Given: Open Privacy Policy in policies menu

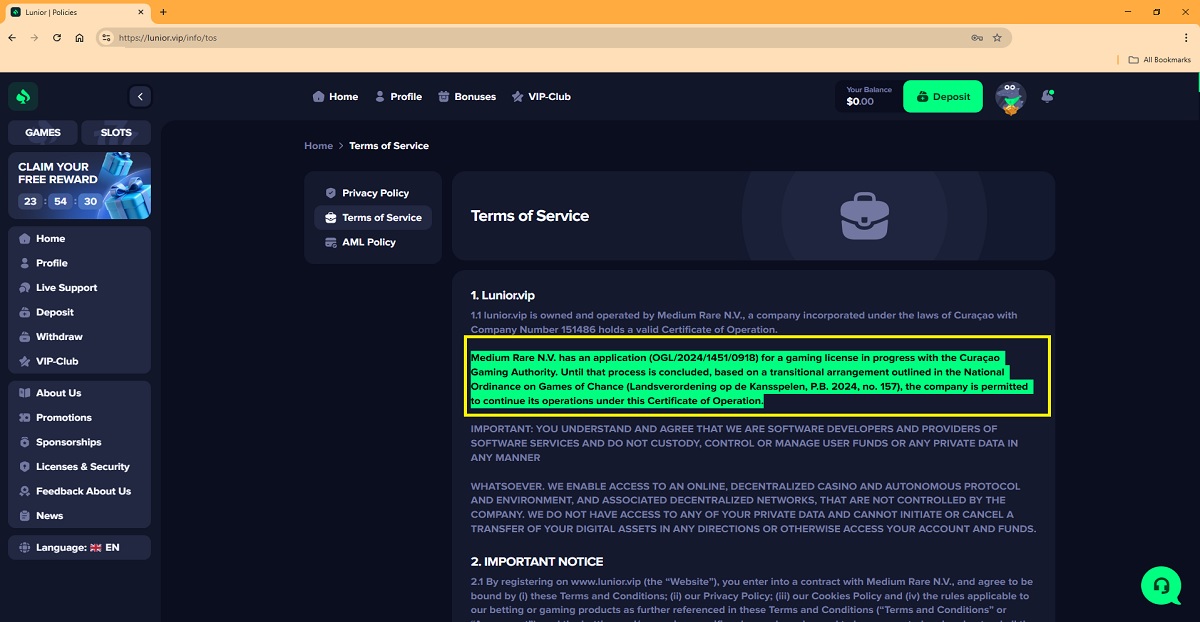Looking at the screenshot, I should [x=374, y=193].
